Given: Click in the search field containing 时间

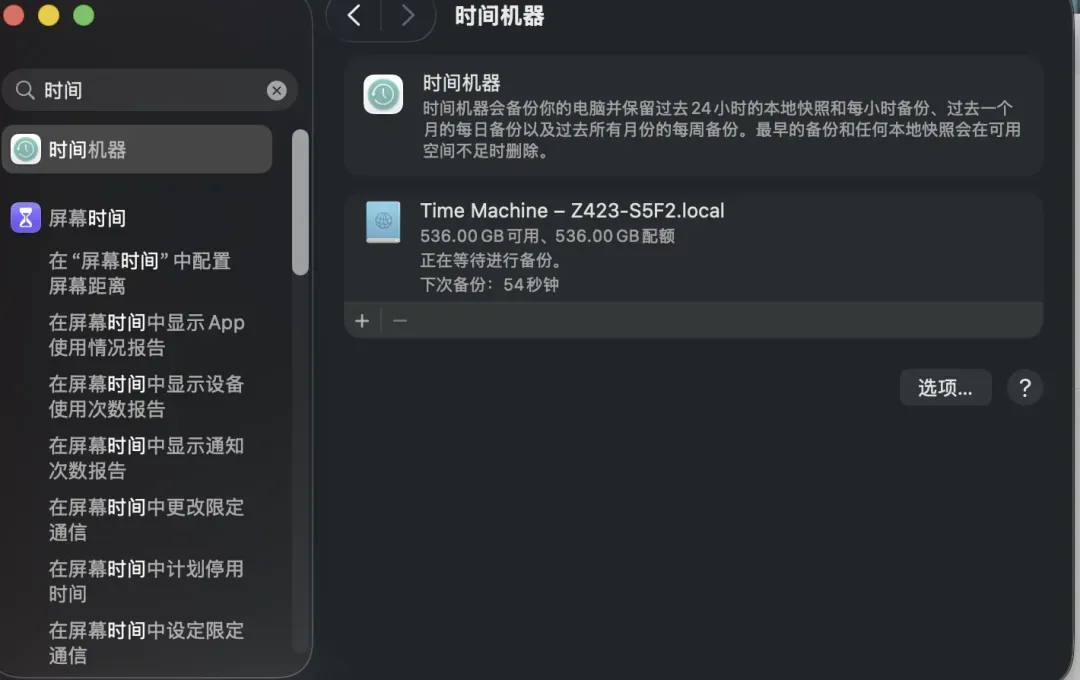Looking at the screenshot, I should pos(150,91).
